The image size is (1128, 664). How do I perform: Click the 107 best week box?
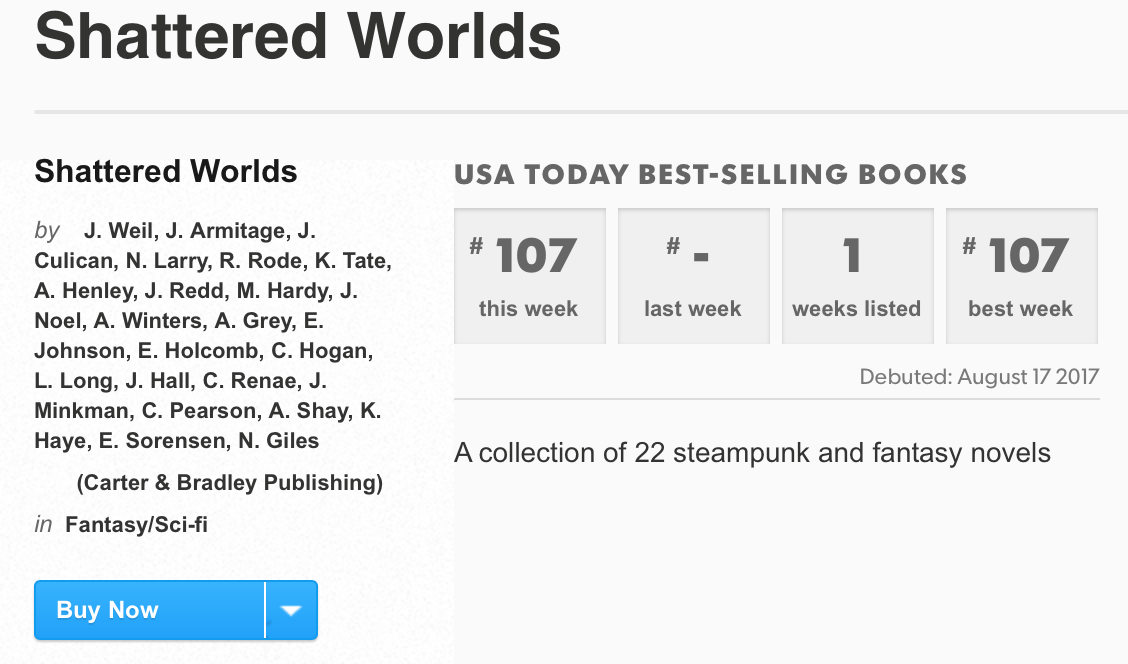(1021, 275)
